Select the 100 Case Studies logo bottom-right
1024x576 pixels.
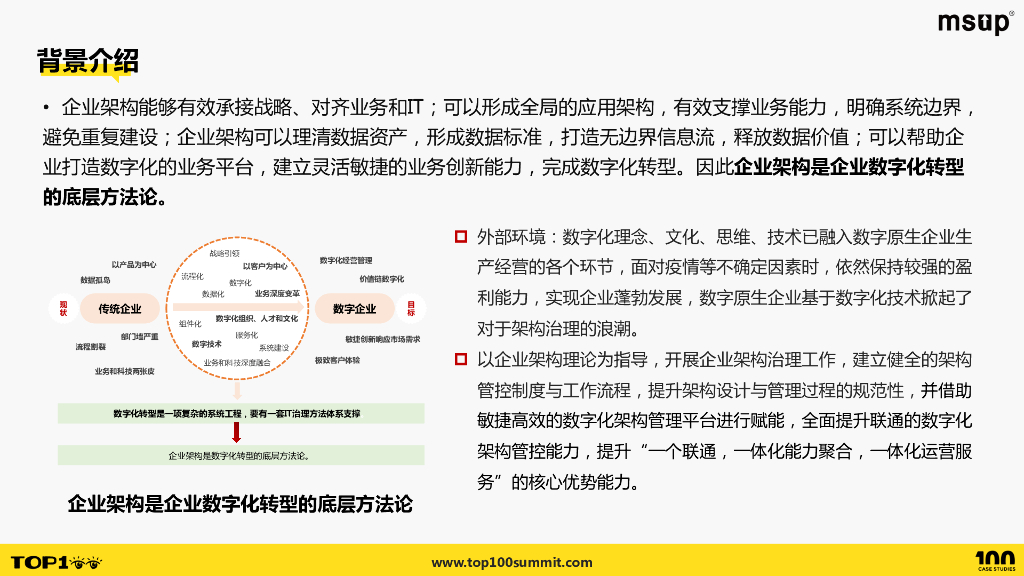click(993, 560)
